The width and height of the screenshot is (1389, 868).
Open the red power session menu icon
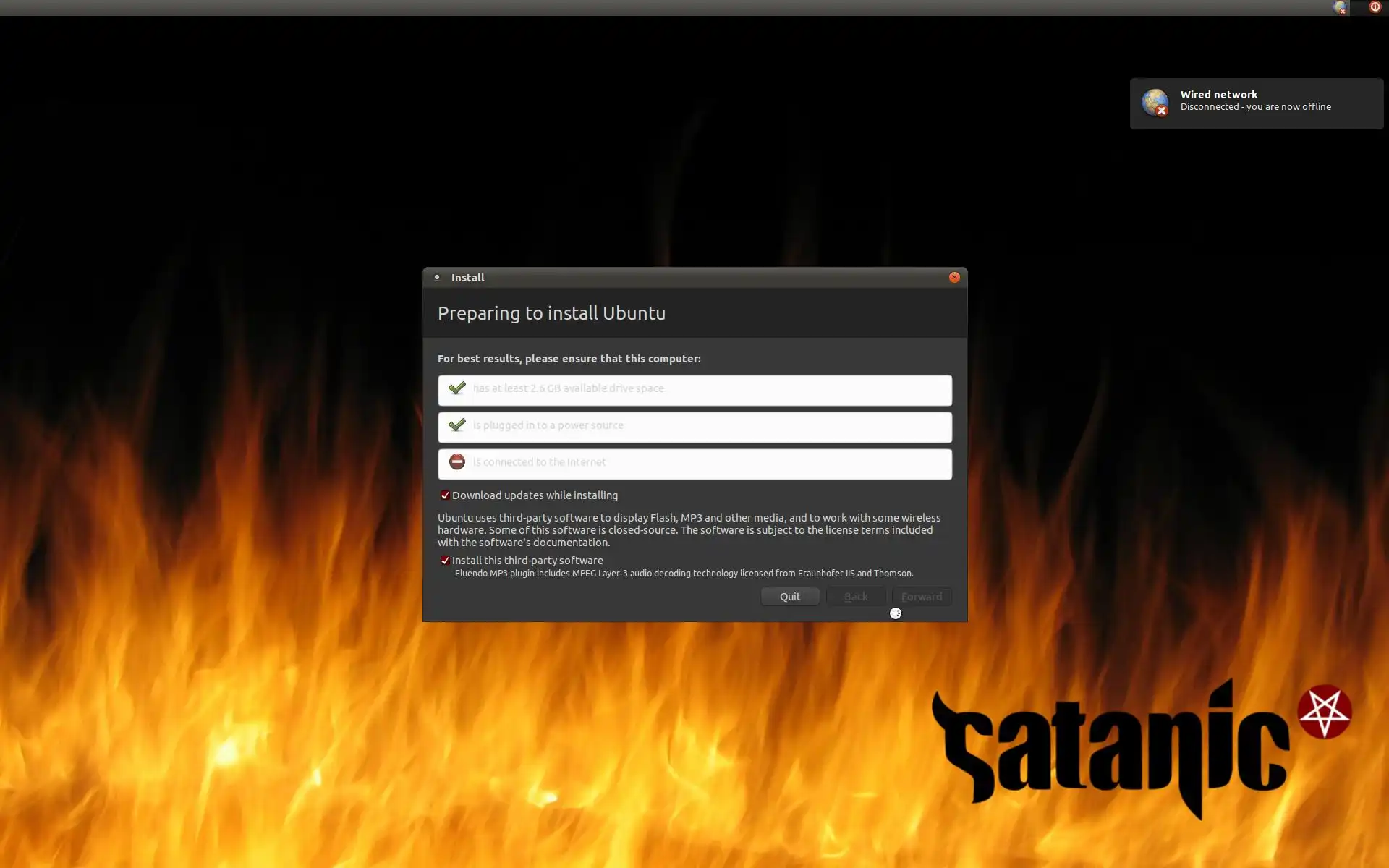[1375, 7]
